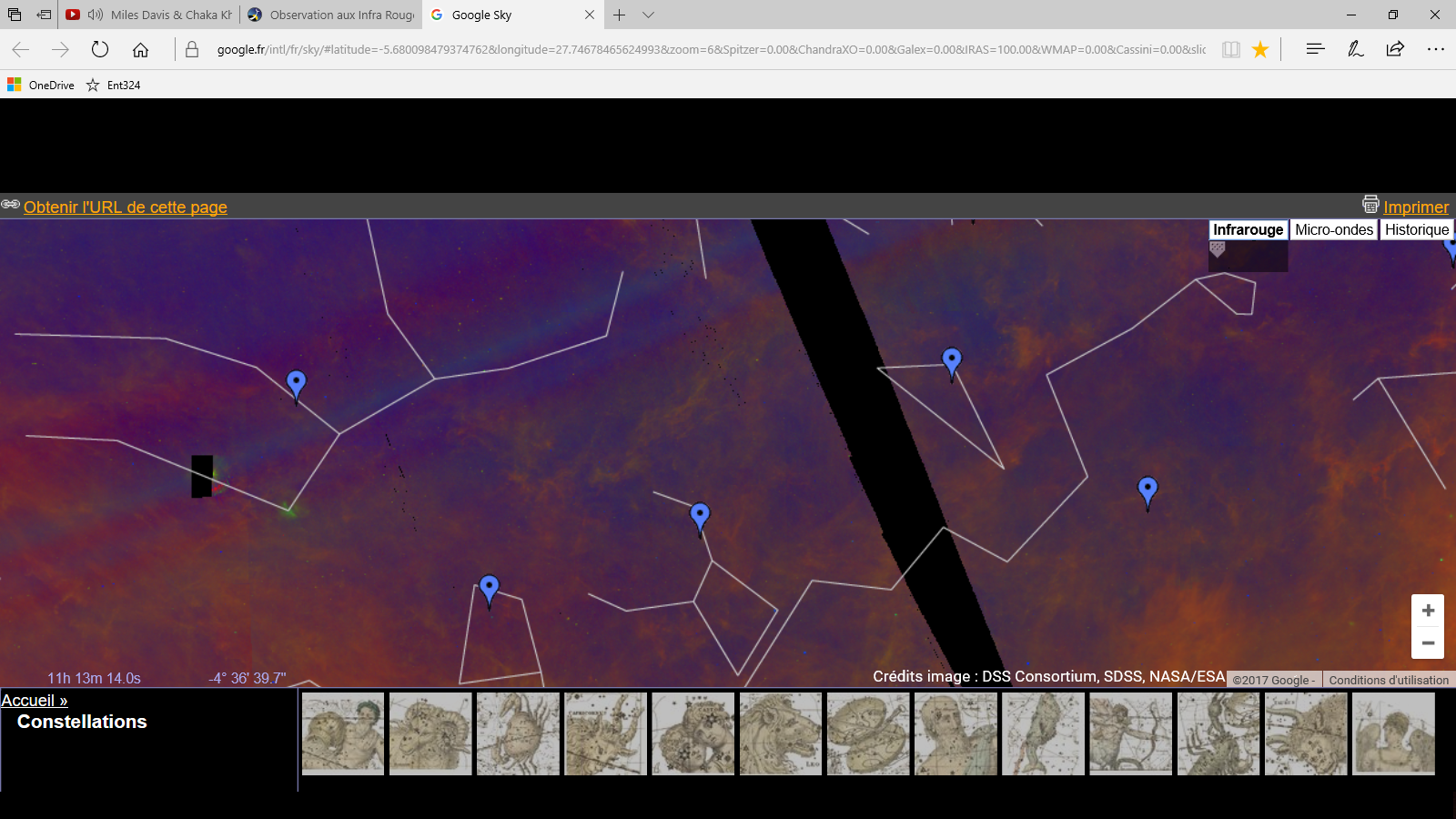Screen dimensions: 1456x819
Task: Set these tabs aside
Action: click(44, 15)
